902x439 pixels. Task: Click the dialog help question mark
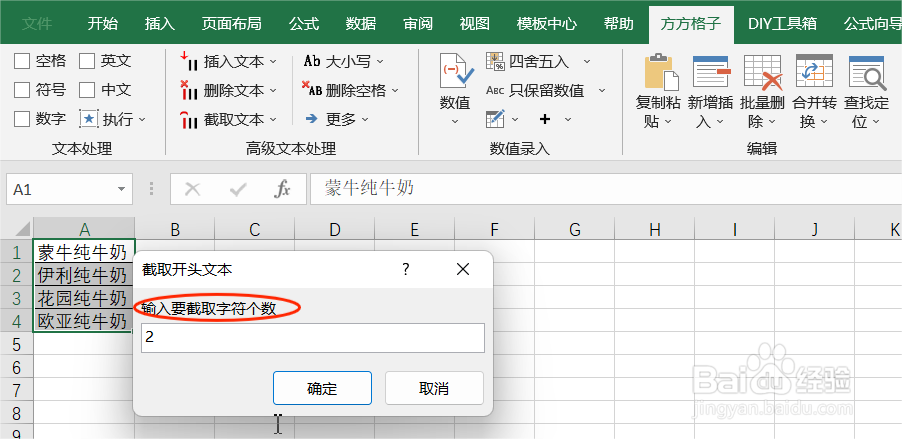point(406,269)
